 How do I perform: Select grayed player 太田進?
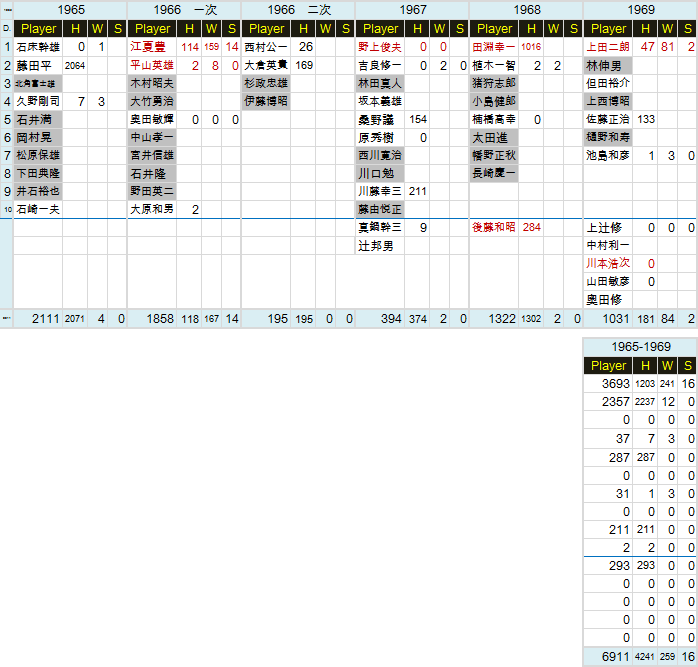494,138
